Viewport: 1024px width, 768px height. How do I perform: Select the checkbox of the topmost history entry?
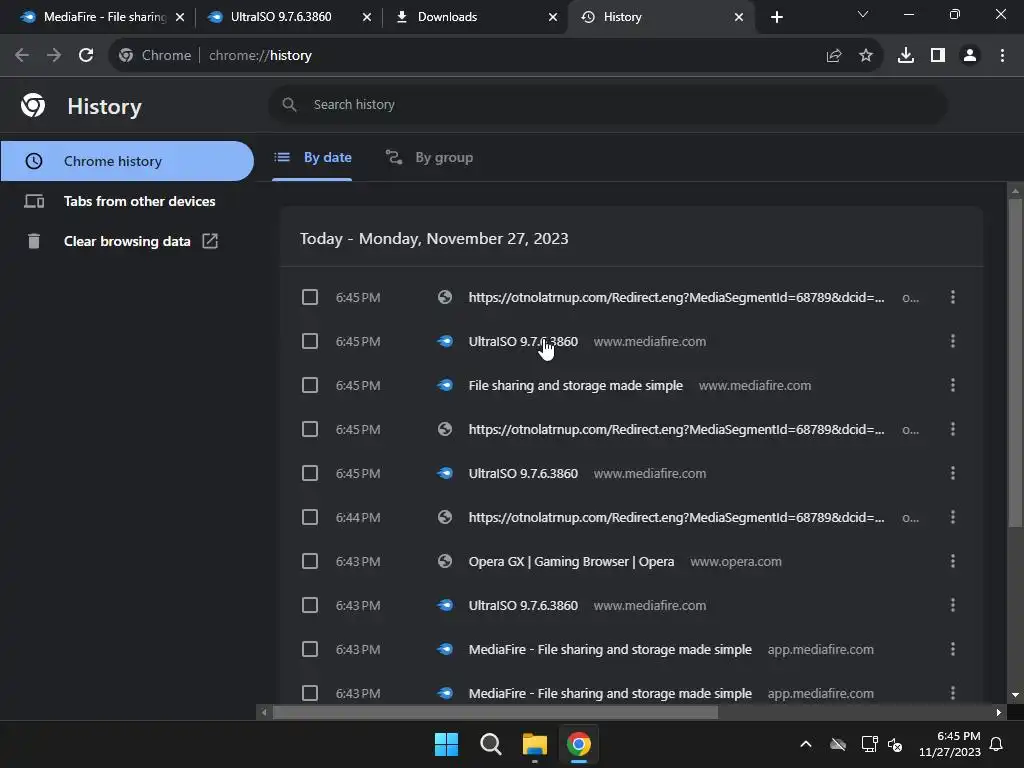coord(310,298)
